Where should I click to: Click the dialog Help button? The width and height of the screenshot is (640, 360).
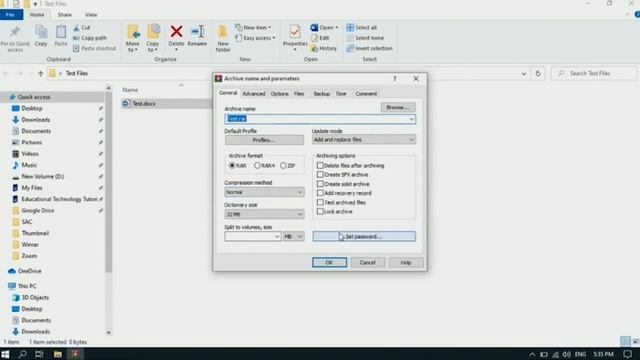point(406,262)
